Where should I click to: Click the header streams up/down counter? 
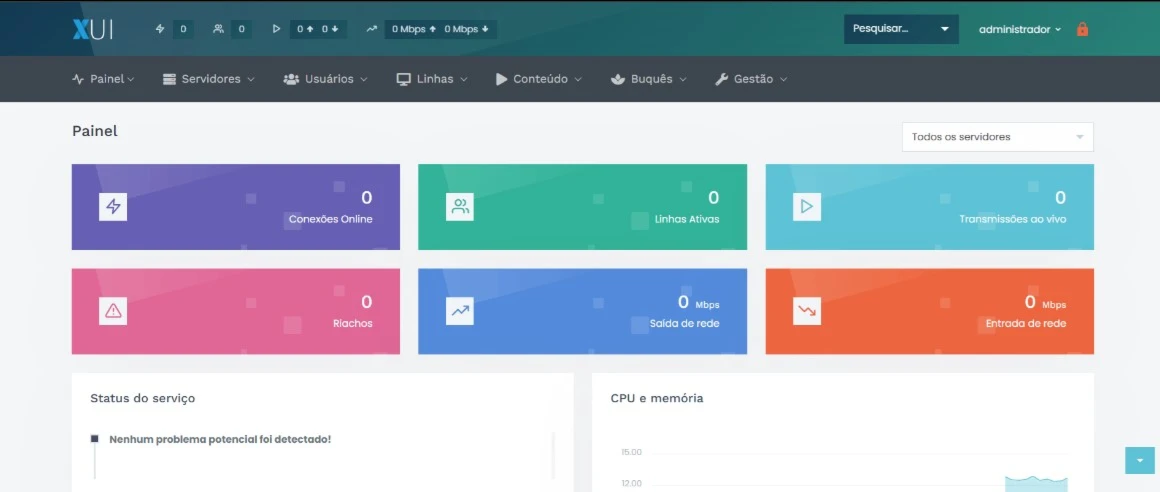pyautogui.click(x=317, y=29)
